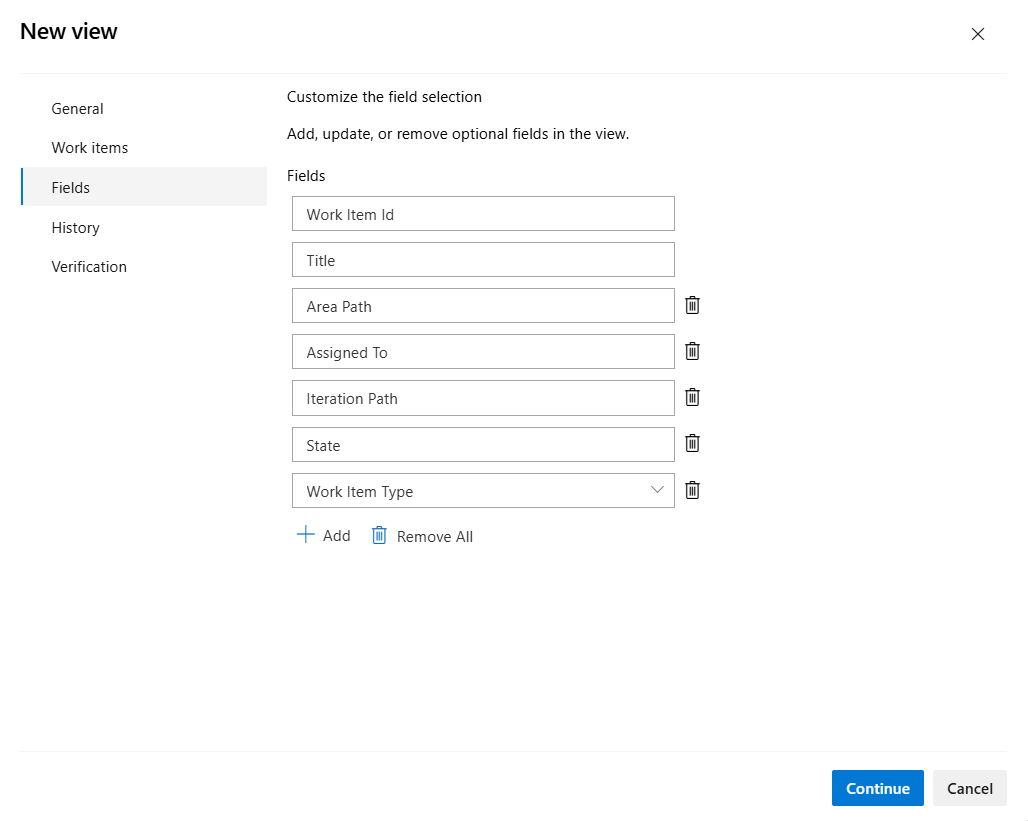Screen dimensions: 1028x821
Task: Delete the Work Item Type field
Action: (x=692, y=490)
